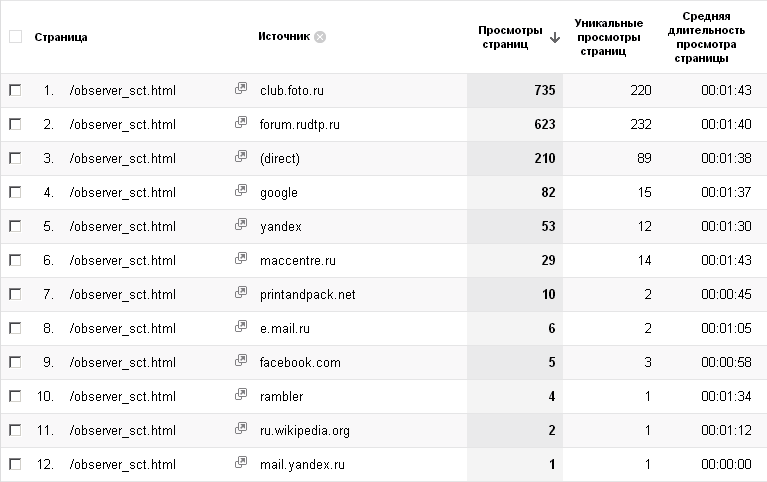This screenshot has width=767, height=482.
Task: Click the Страница column header
Action: (x=61, y=37)
